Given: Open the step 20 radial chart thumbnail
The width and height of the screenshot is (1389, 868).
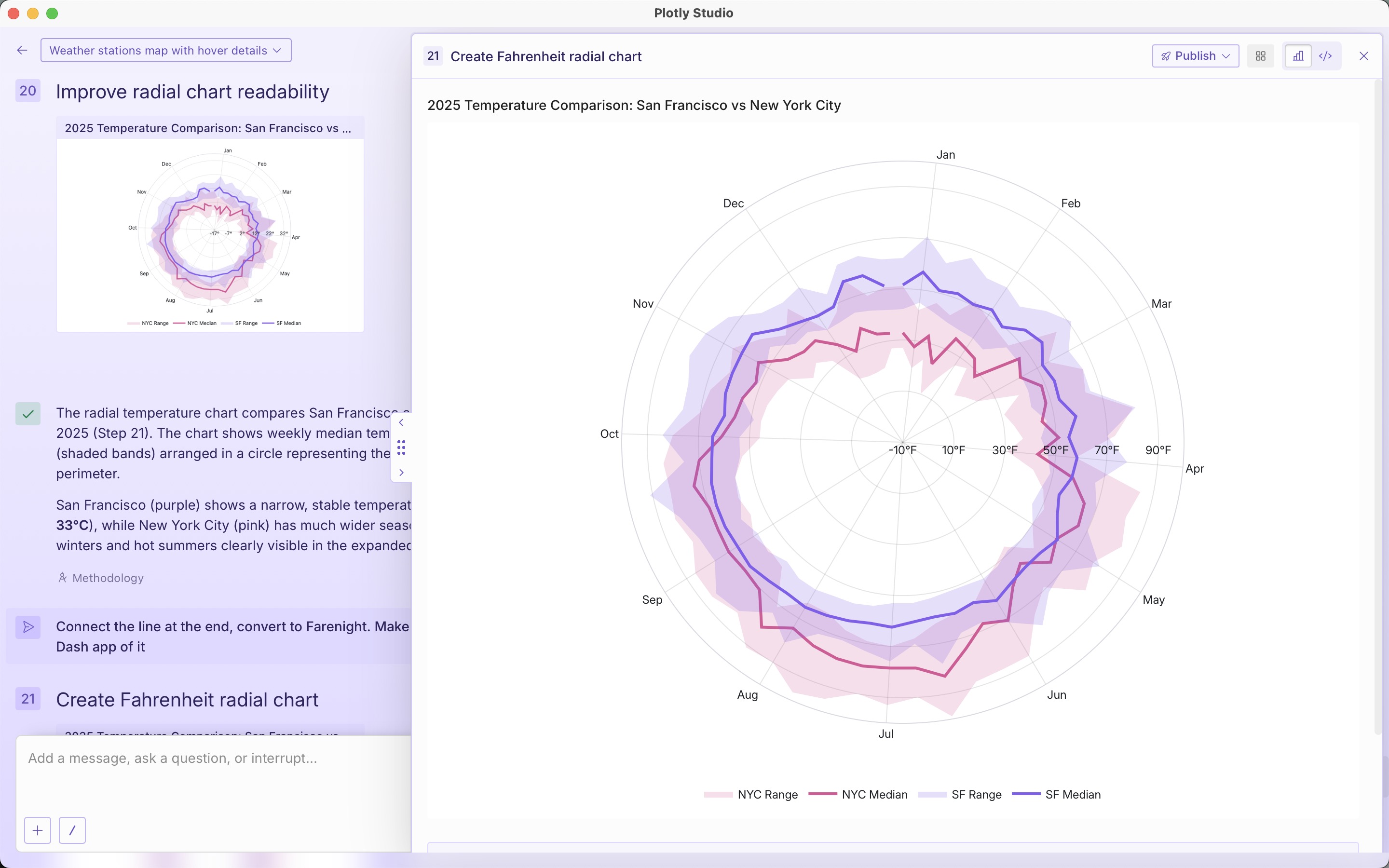Looking at the screenshot, I should point(210,224).
